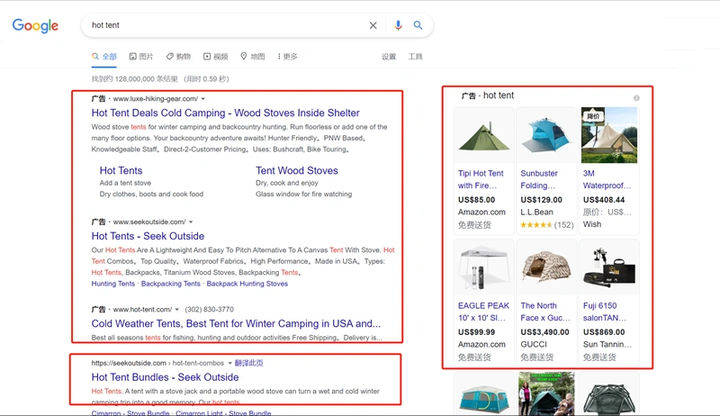
Task: Open the EAGLE PEAK canopy image
Action: pyautogui.click(x=484, y=267)
